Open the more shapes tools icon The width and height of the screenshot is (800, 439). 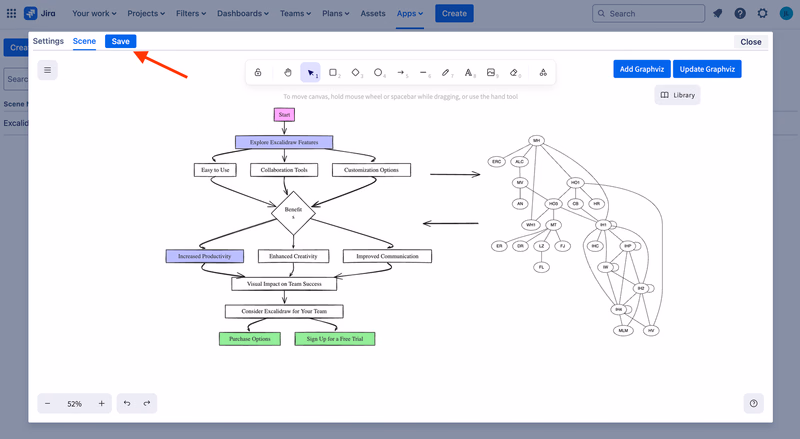click(x=543, y=72)
